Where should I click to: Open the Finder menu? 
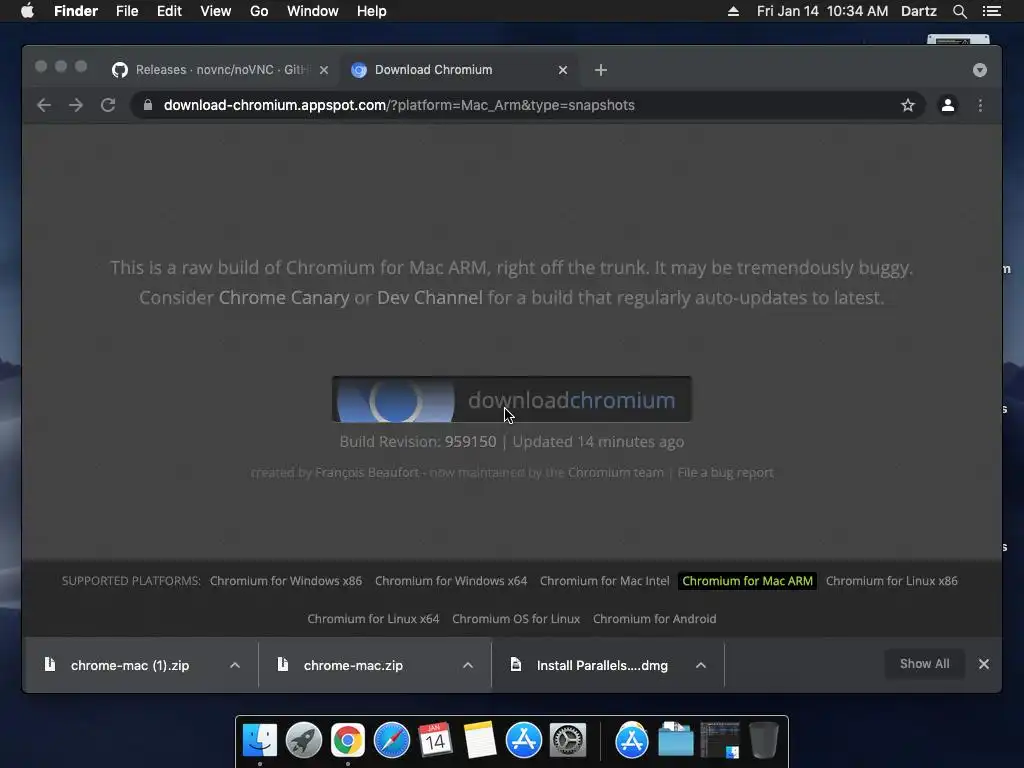tap(76, 11)
